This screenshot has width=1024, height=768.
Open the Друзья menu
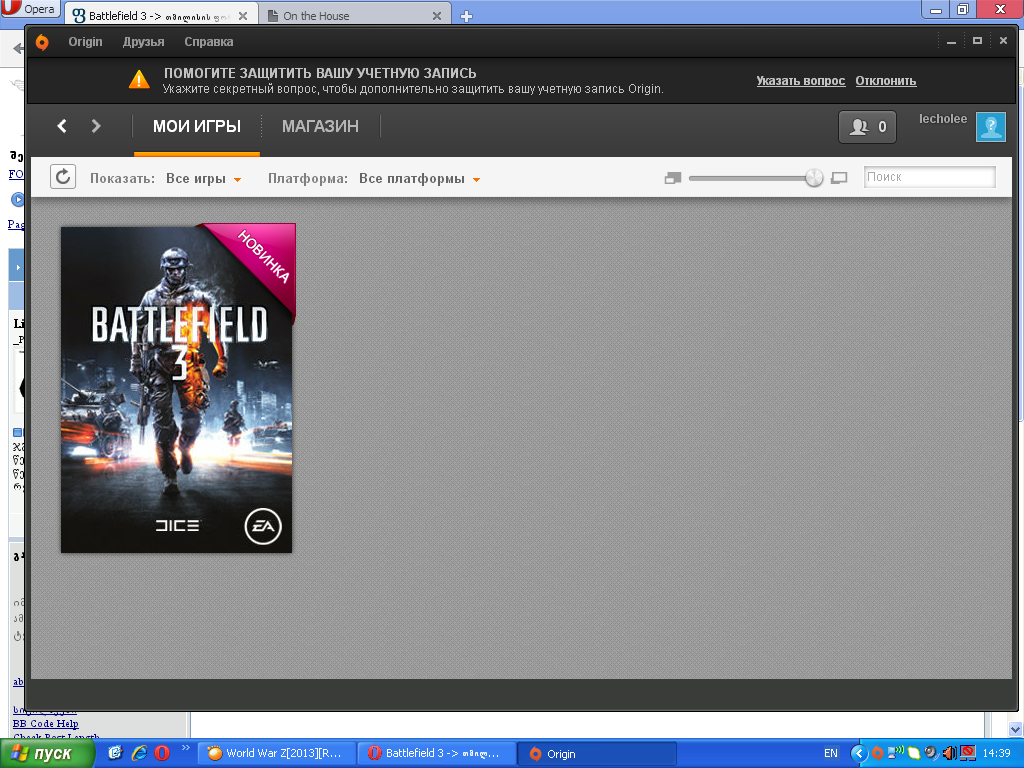coord(144,42)
